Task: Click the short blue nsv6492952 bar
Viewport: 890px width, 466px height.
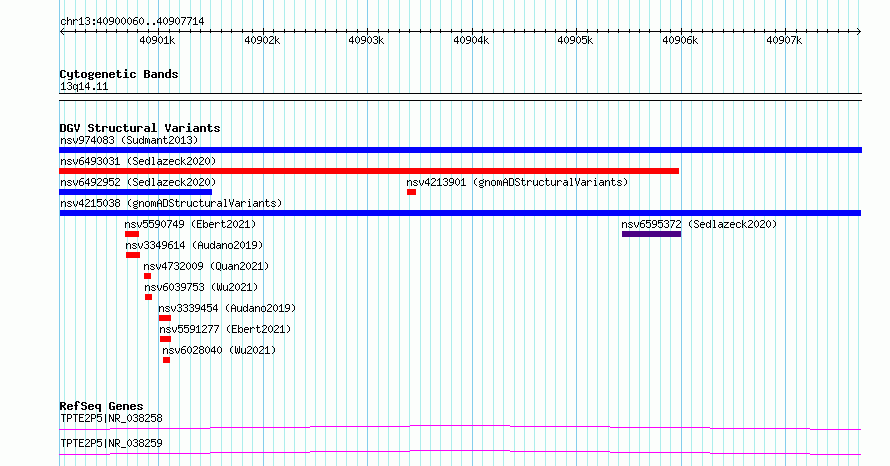Action: click(x=135, y=192)
